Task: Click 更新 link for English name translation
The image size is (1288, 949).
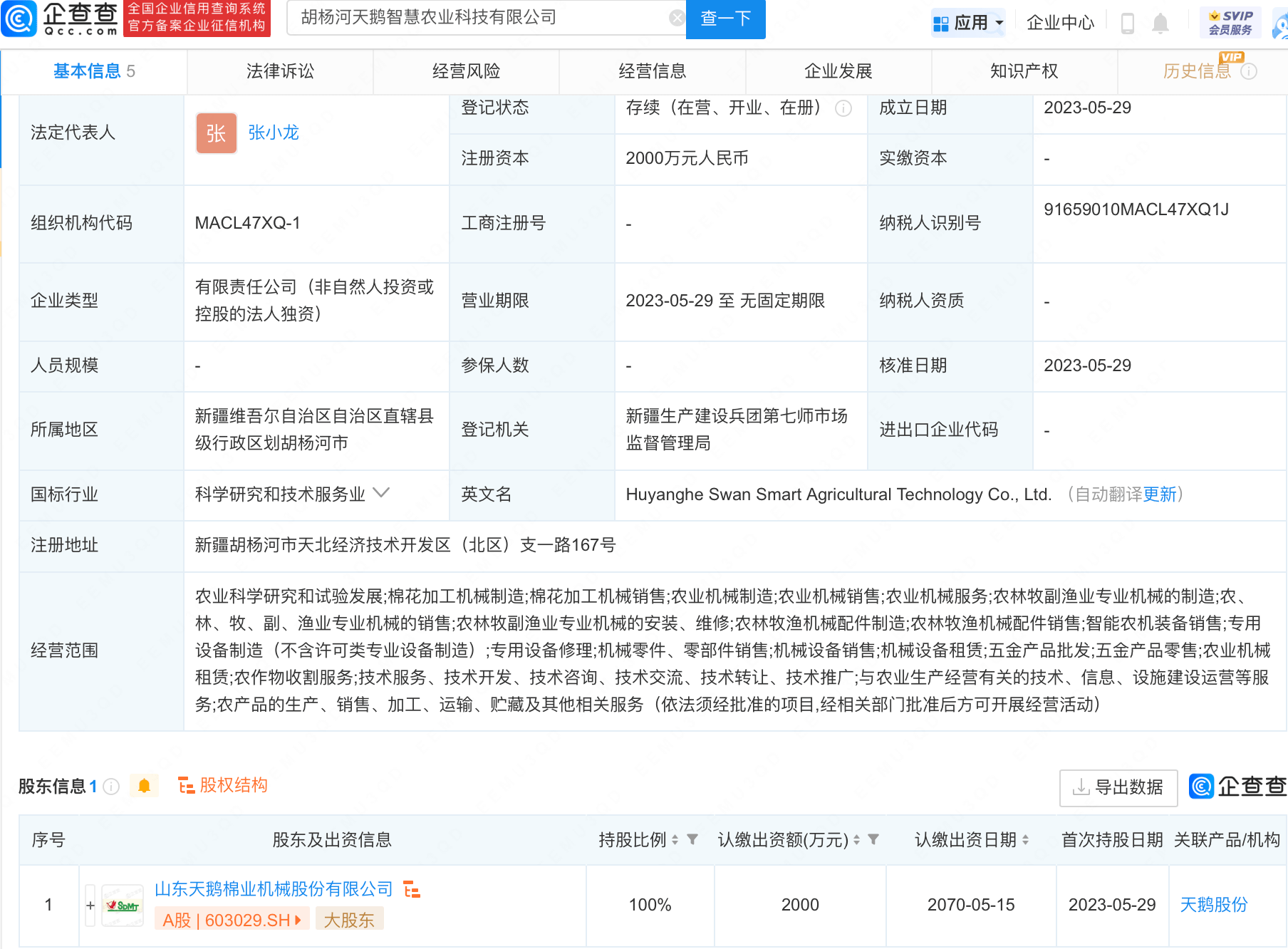Action: tap(1160, 494)
